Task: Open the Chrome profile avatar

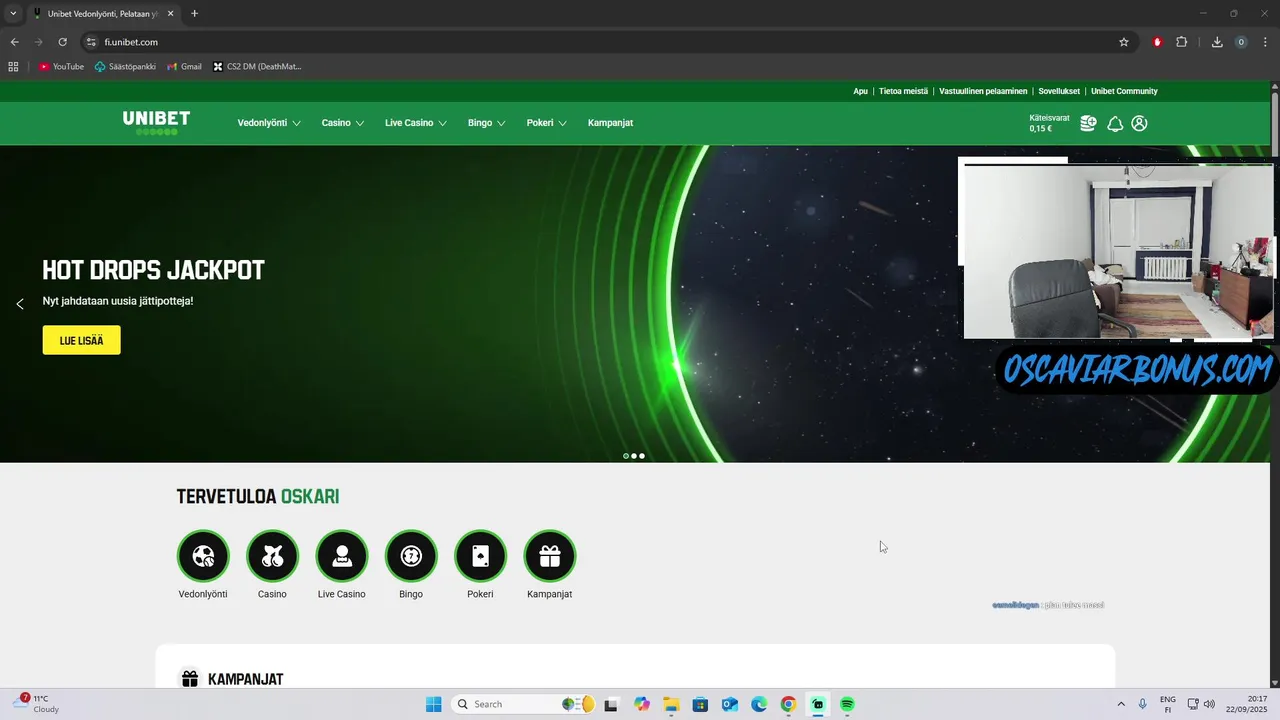Action: coord(1241,42)
